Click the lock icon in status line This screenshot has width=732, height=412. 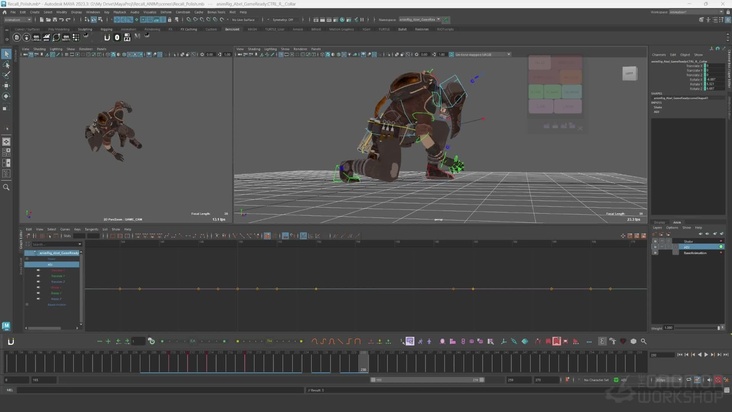click(169, 20)
